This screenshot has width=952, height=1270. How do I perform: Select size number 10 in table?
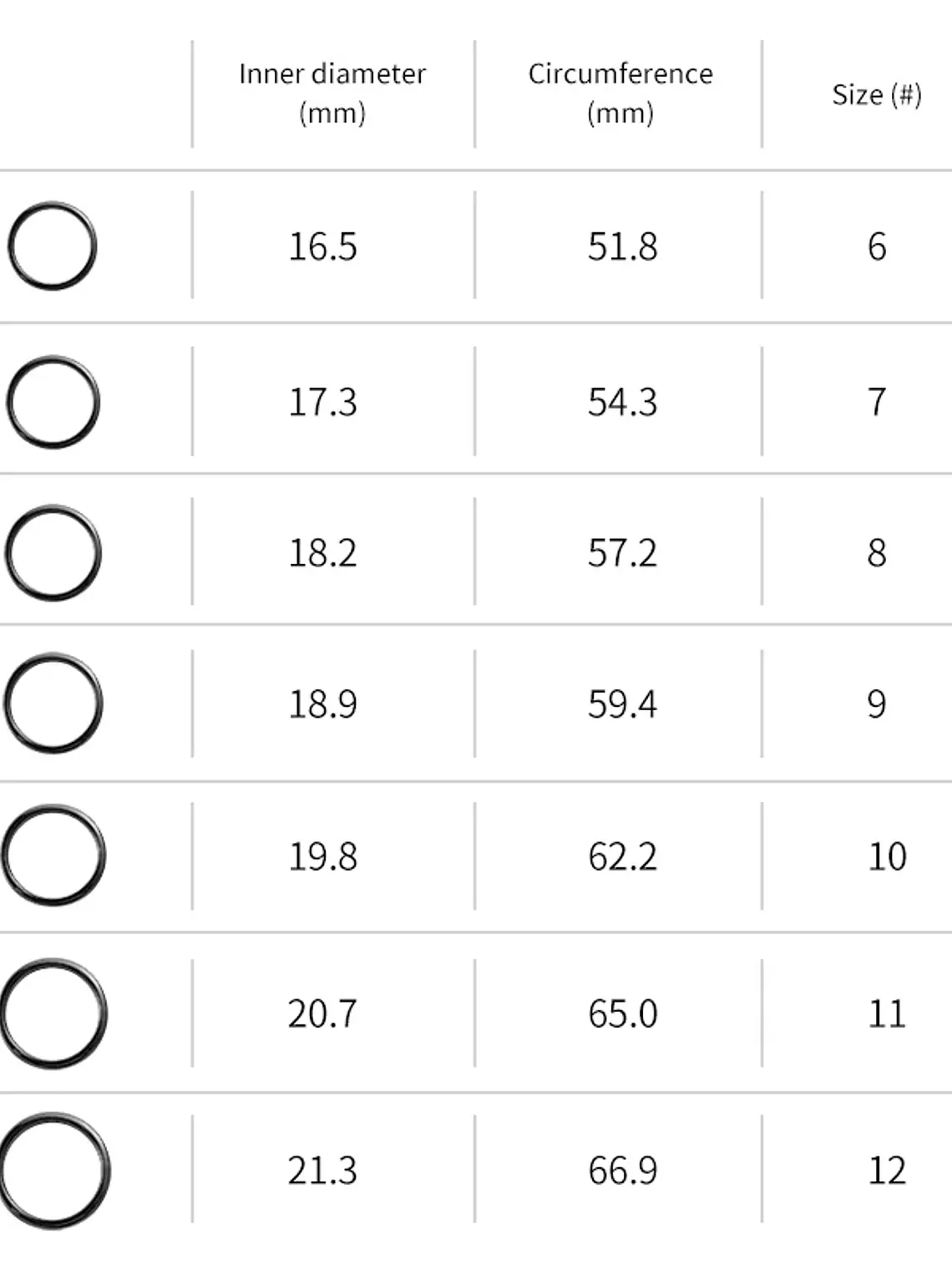(887, 857)
